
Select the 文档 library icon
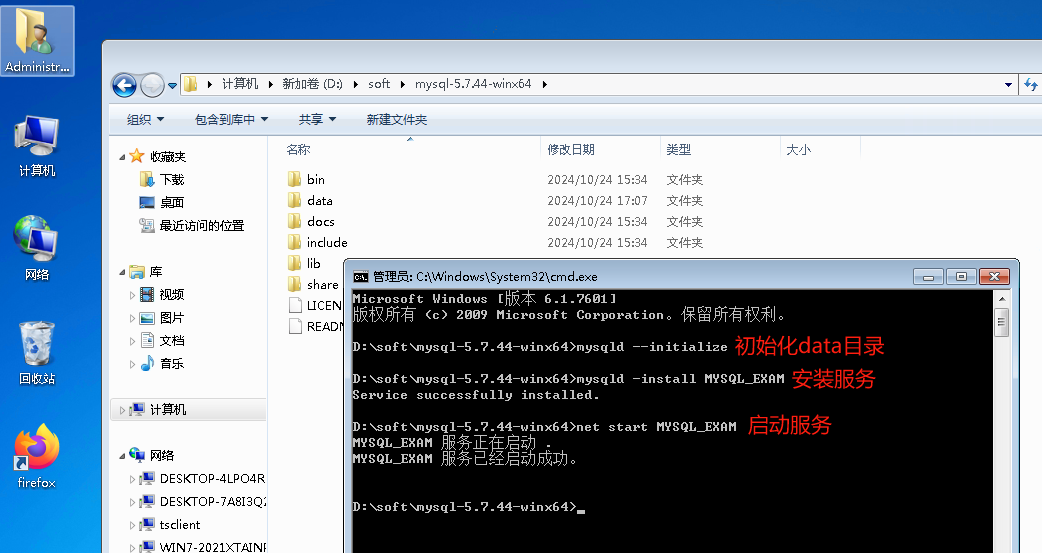coord(147,340)
